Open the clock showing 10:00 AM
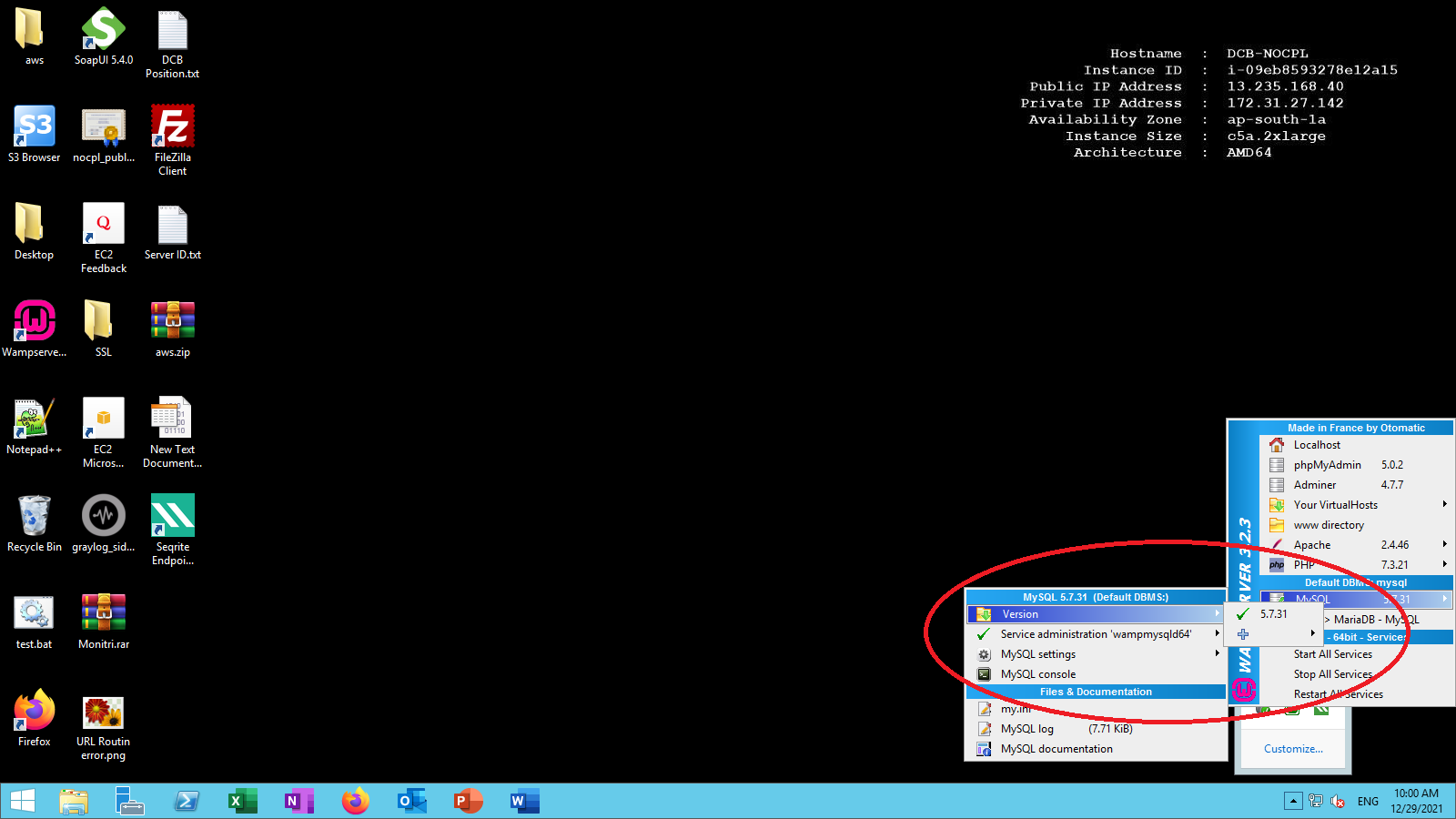Screen dimensions: 1456x819 (1416, 801)
